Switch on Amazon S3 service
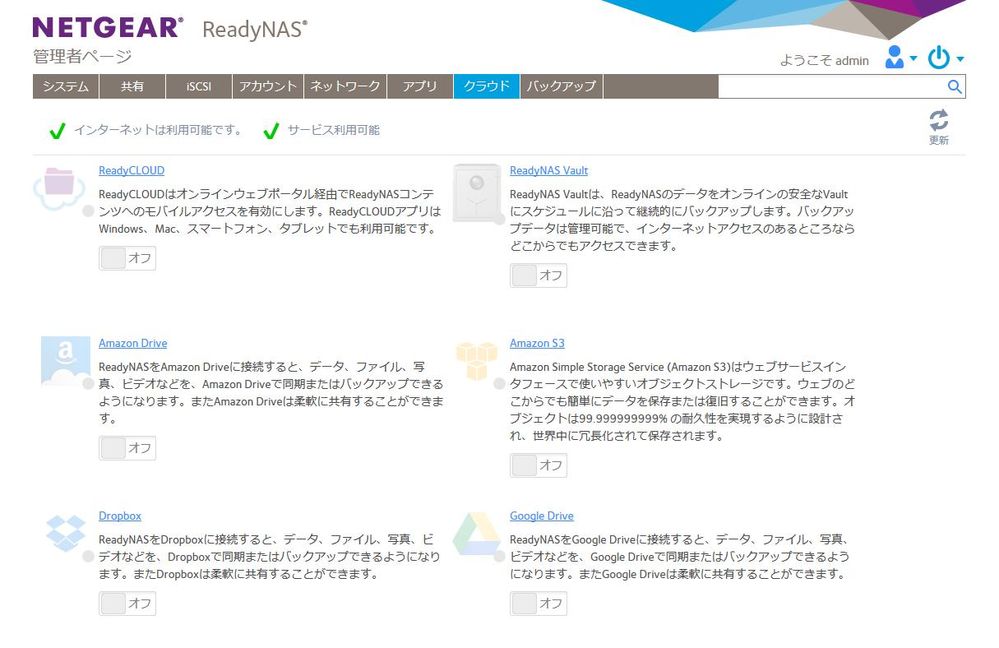 (x=538, y=465)
